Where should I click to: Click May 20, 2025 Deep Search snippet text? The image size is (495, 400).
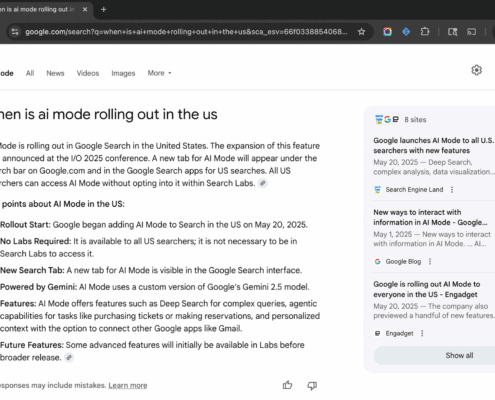[433, 167]
